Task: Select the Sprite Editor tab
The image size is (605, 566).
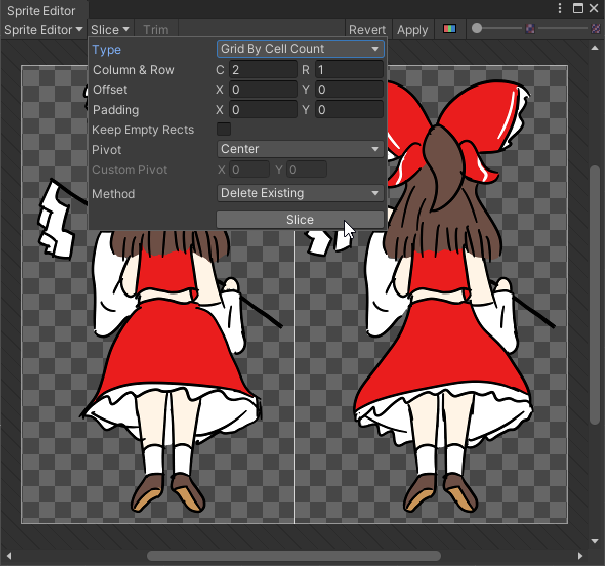Action: pyautogui.click(x=41, y=11)
